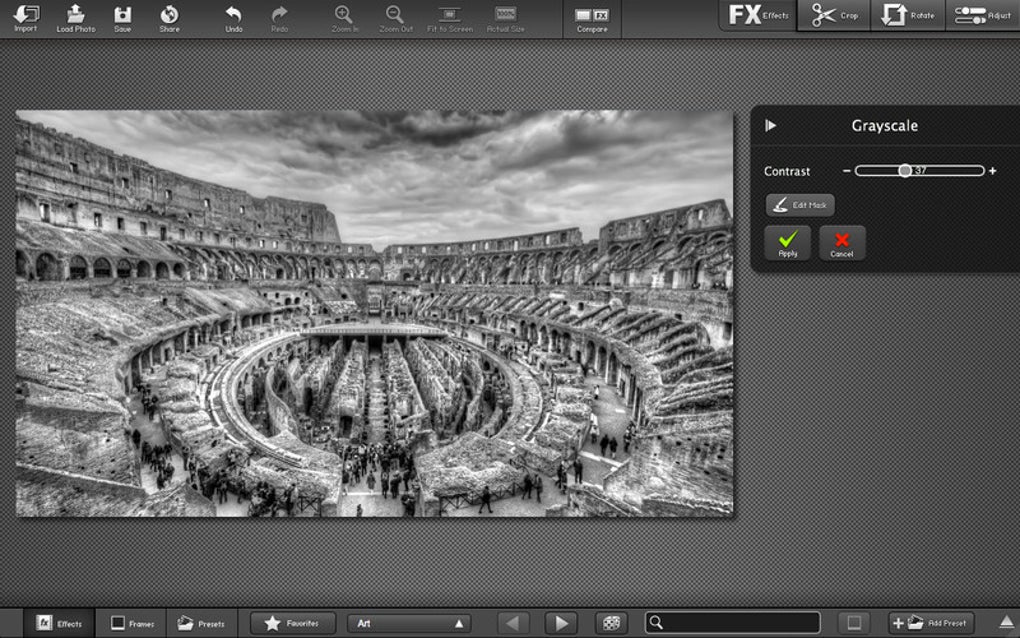
Task: Click the Import icon
Action: 26,17
